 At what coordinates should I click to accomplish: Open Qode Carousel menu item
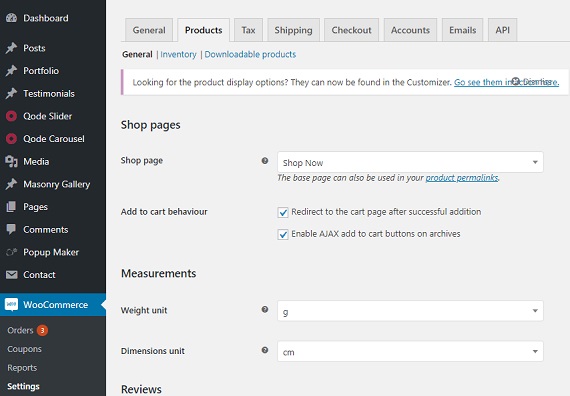pos(53,139)
